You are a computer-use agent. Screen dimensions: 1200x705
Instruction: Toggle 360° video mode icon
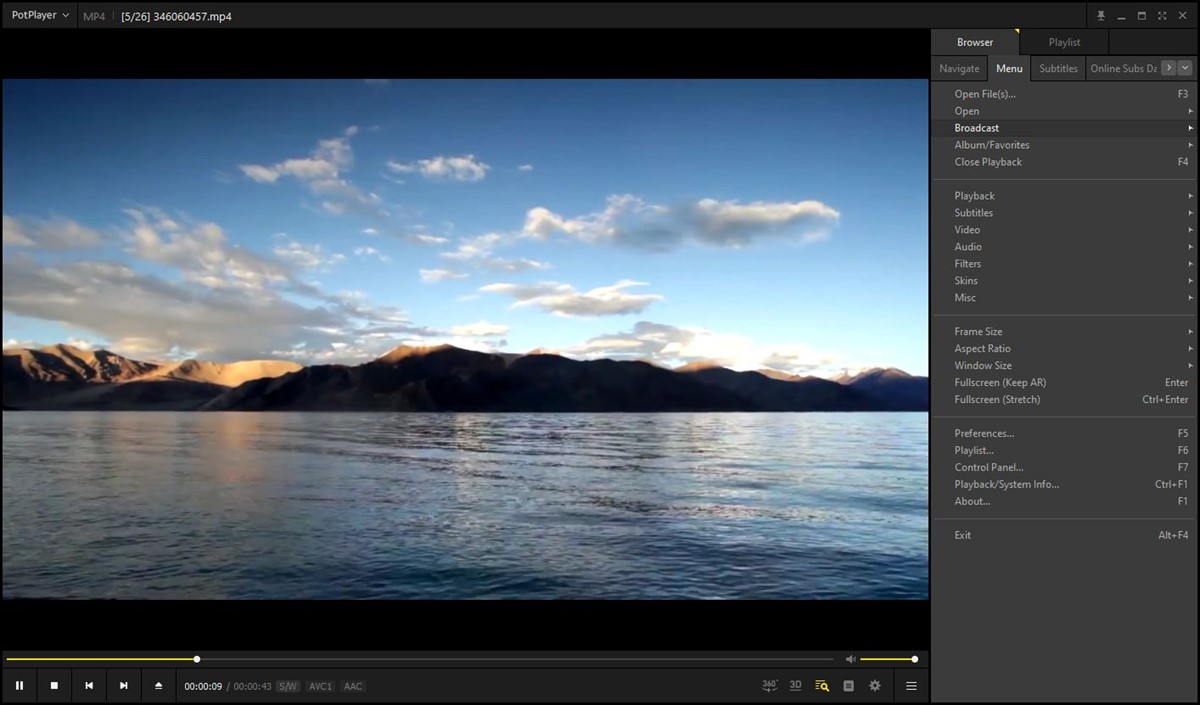(x=770, y=685)
